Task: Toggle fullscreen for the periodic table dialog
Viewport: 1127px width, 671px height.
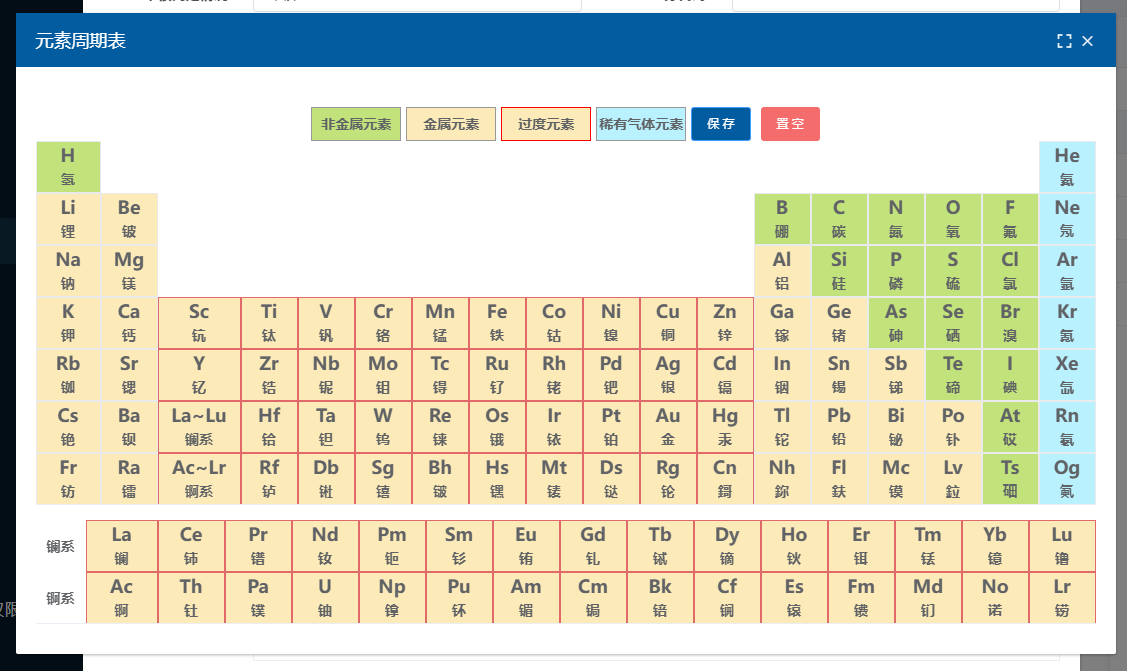Action: 1064,41
